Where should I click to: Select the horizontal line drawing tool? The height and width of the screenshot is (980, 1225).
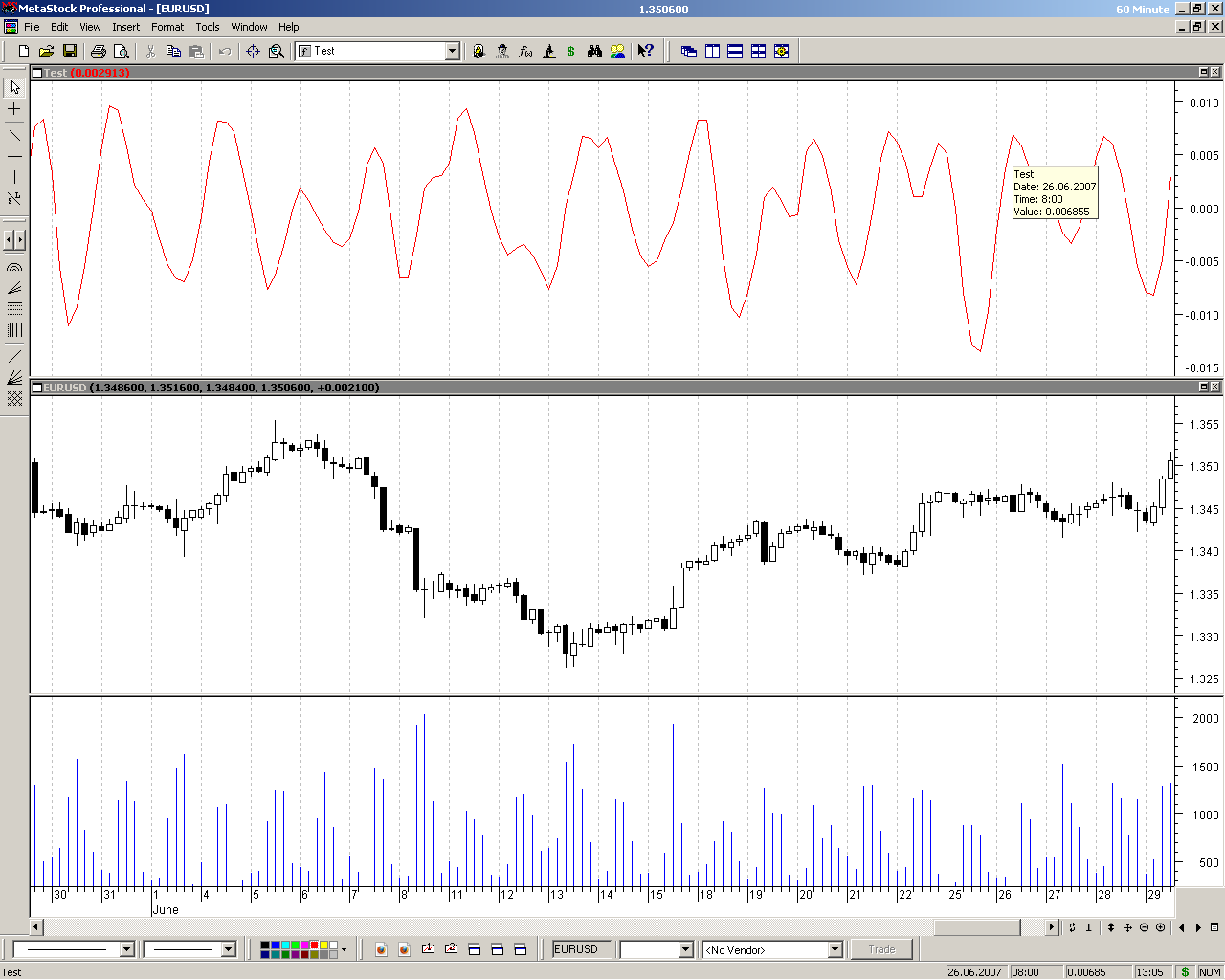(x=14, y=156)
